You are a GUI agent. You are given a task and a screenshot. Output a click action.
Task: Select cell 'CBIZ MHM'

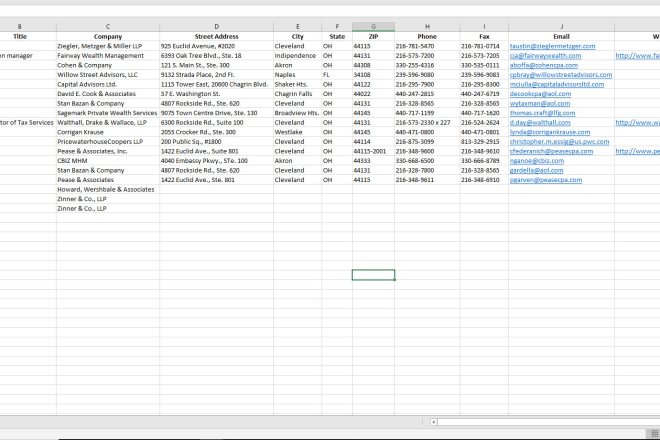pos(108,161)
